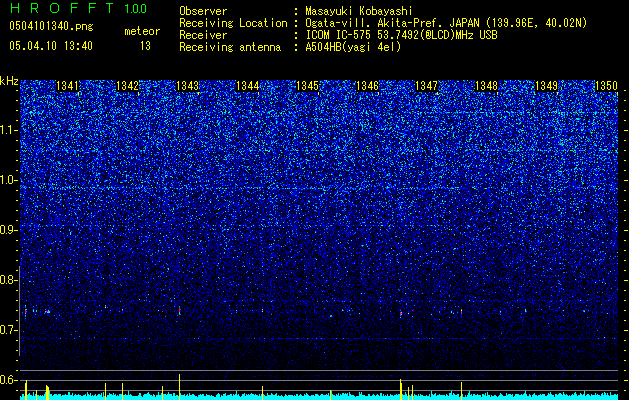Click the 1345 time axis label
The image size is (629, 400).
click(x=307, y=85)
